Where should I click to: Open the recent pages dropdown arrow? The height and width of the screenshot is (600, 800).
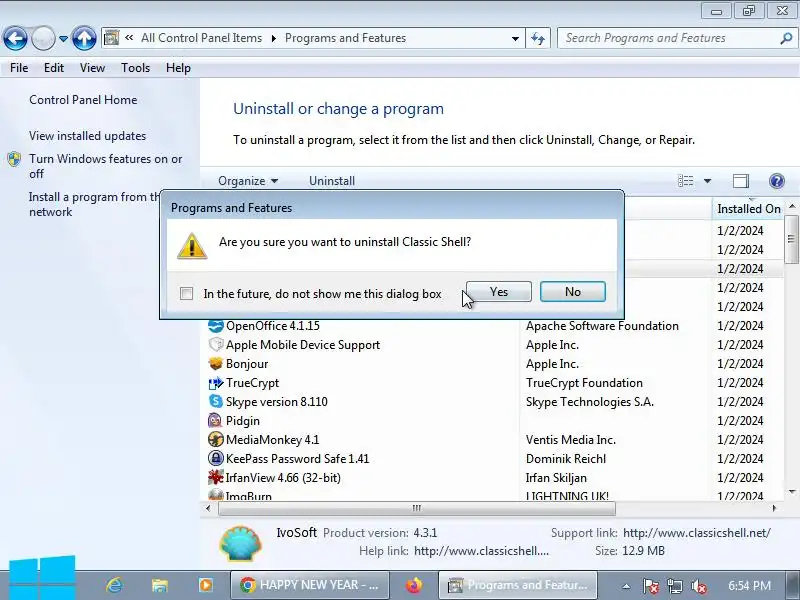click(63, 38)
